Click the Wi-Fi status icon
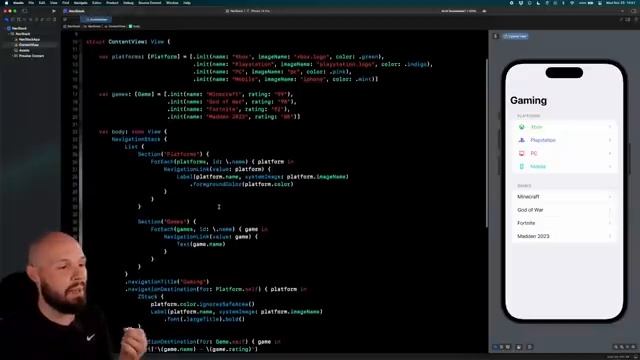Viewport: 640px width, 360px height. pyautogui.click(x=571, y=3)
